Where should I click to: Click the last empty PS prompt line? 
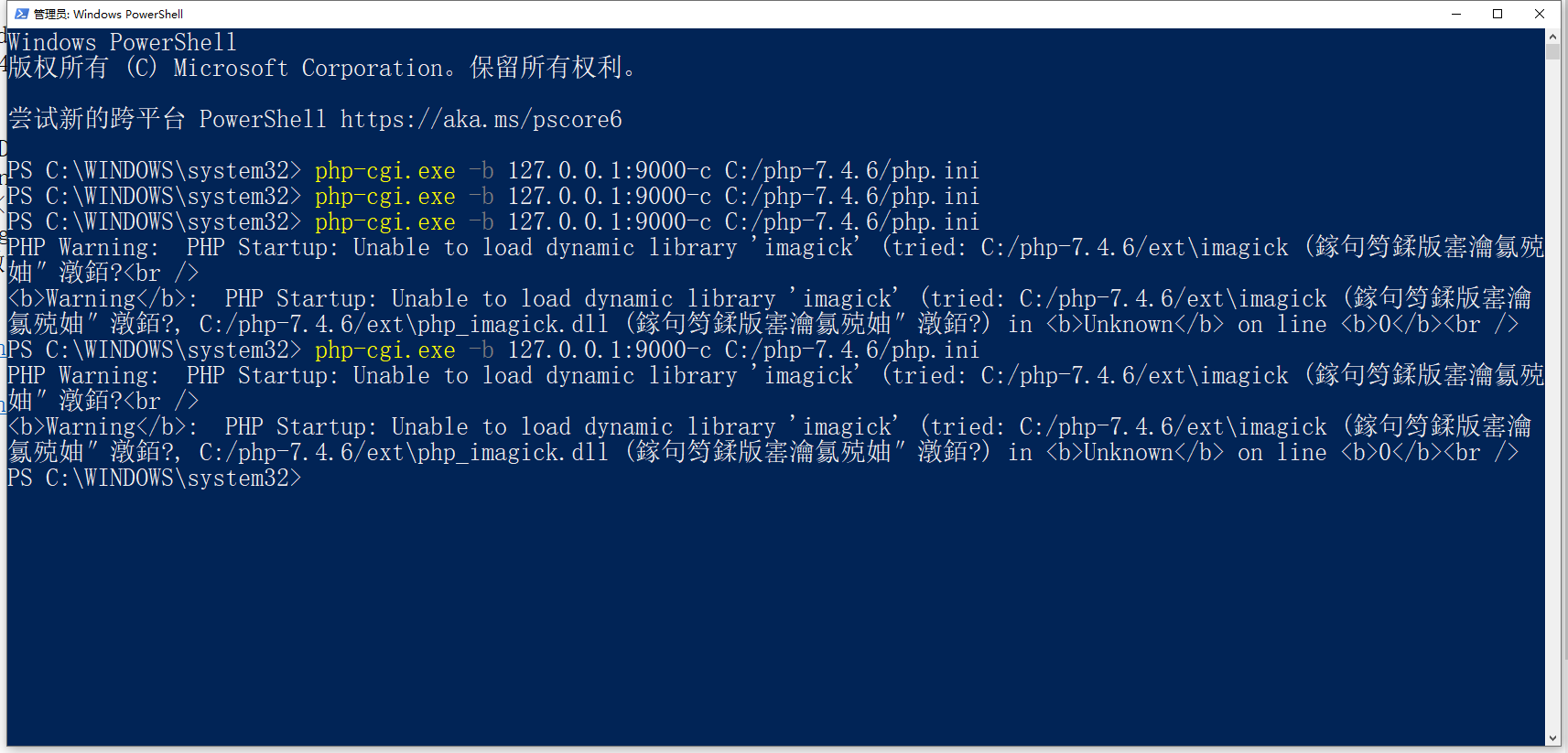click(154, 479)
